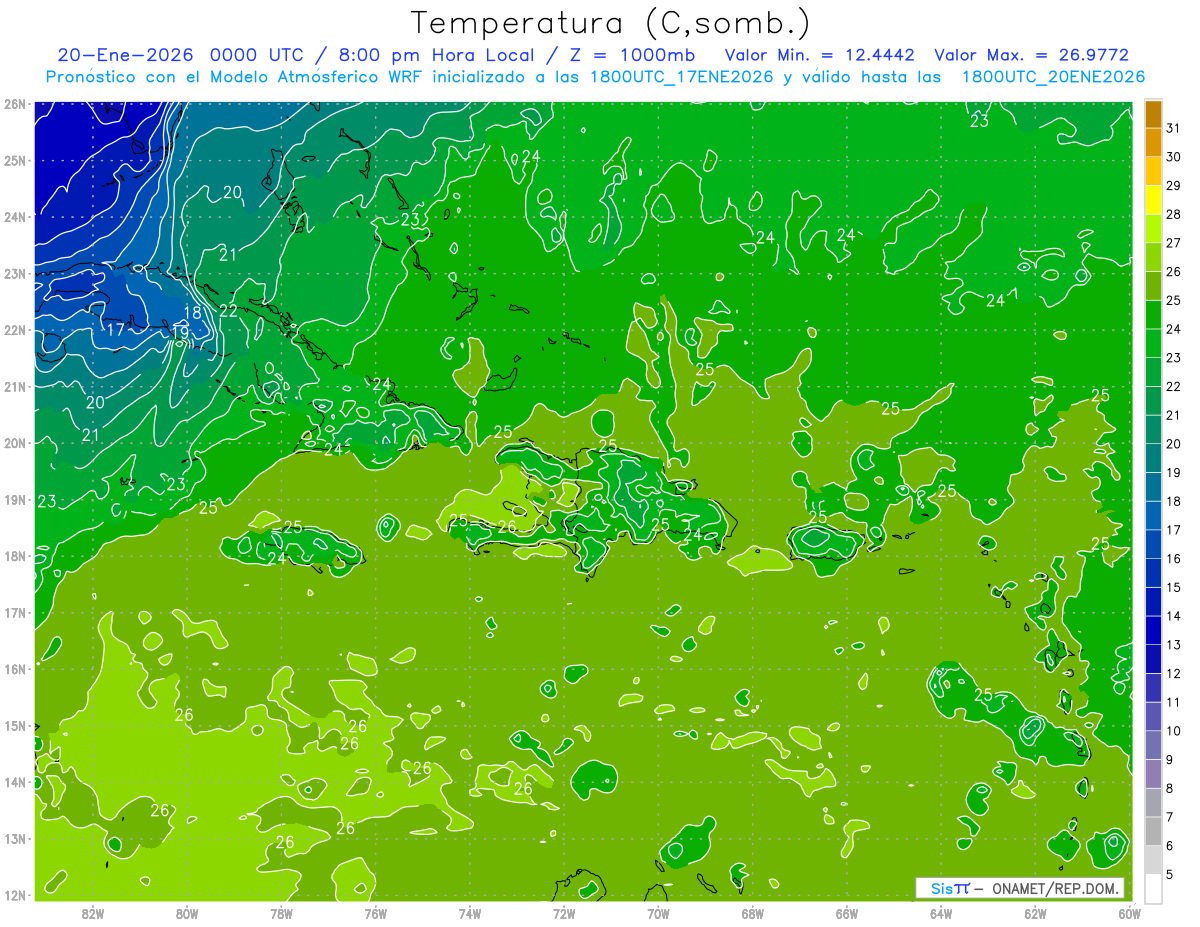This screenshot has width=1200, height=927.
Task: Click the 'ONAMET/REP.DOM.' credit label
Action: pyautogui.click(x=1054, y=888)
